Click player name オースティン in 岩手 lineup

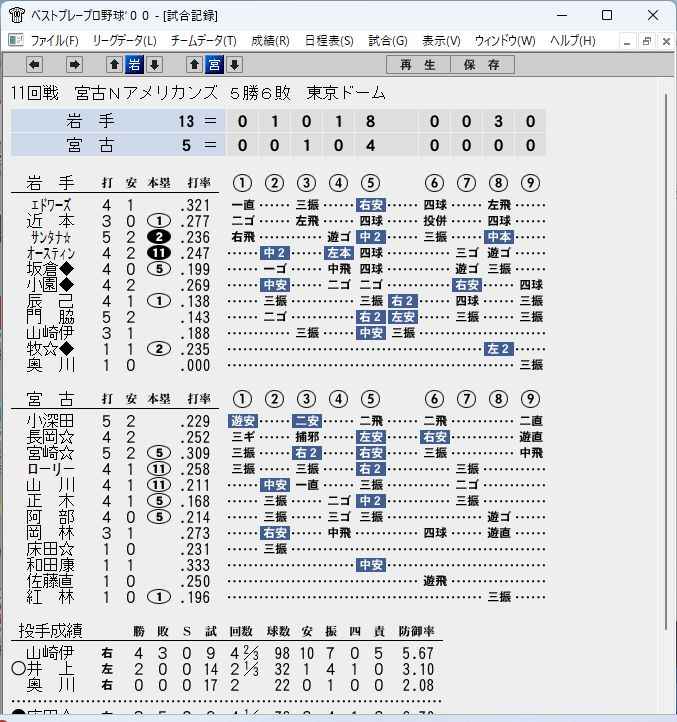(x=51, y=253)
